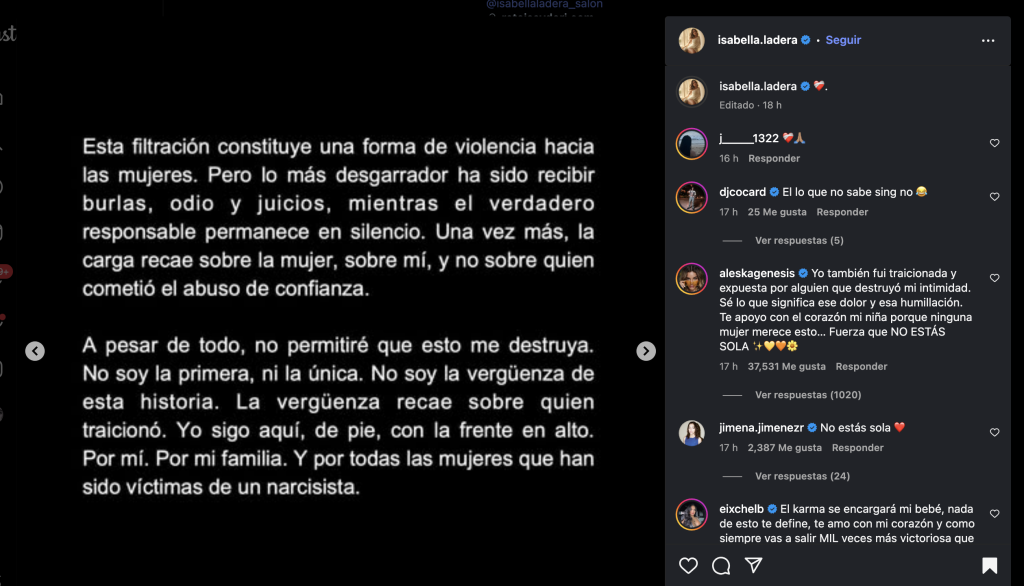This screenshot has height=586, width=1024.
Task: Like the comment by aleskagenesis
Action: tap(994, 278)
